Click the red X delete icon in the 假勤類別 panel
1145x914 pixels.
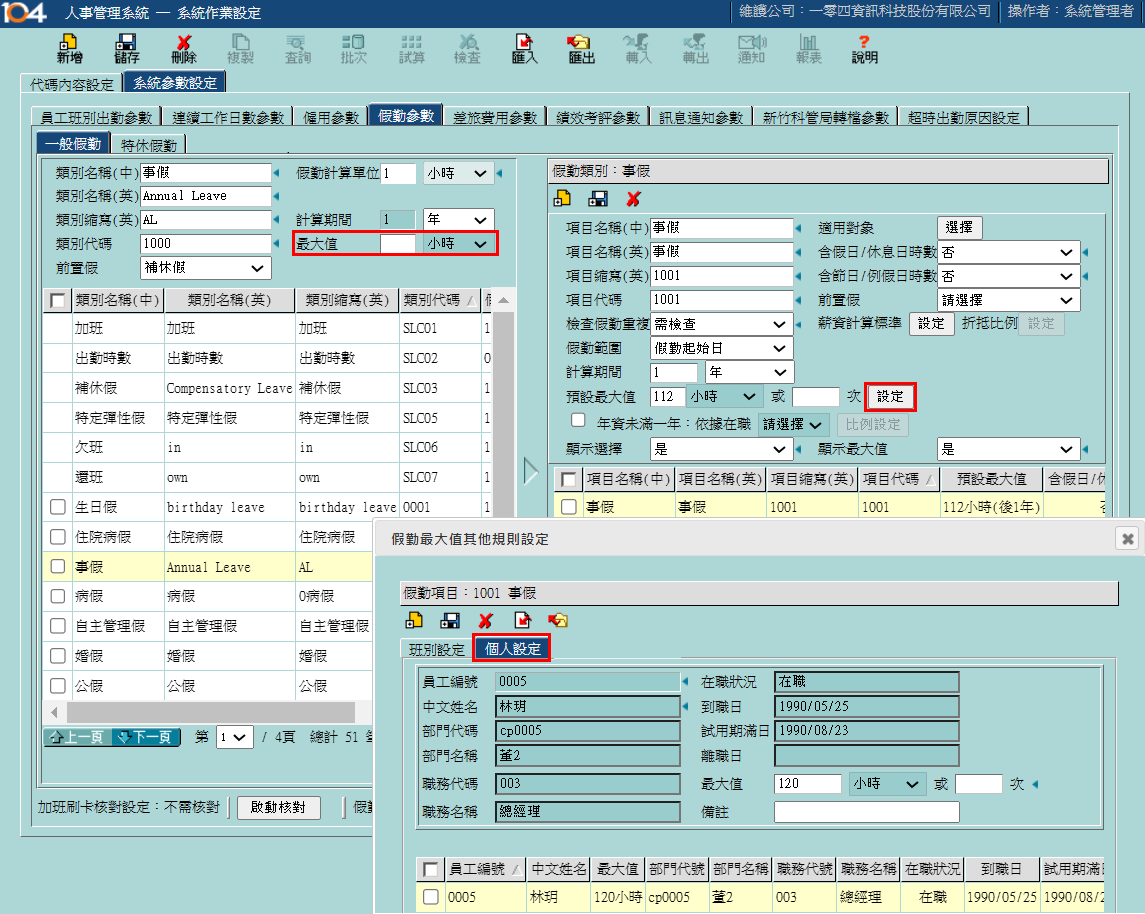click(x=633, y=199)
